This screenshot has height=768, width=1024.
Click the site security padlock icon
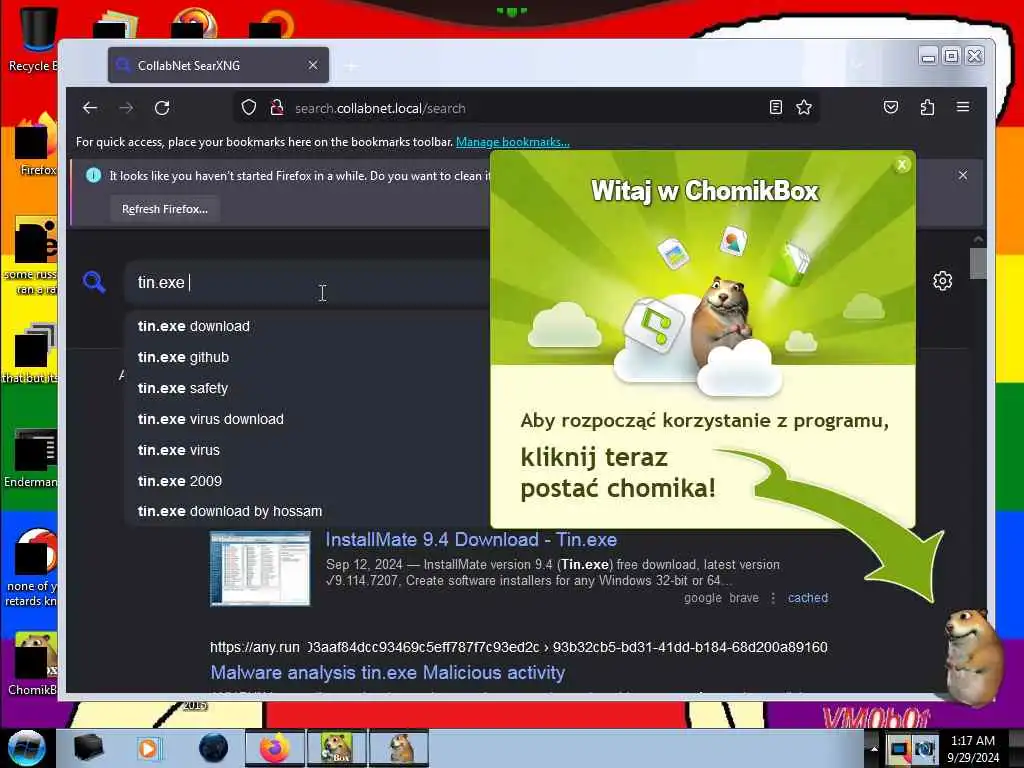277,107
